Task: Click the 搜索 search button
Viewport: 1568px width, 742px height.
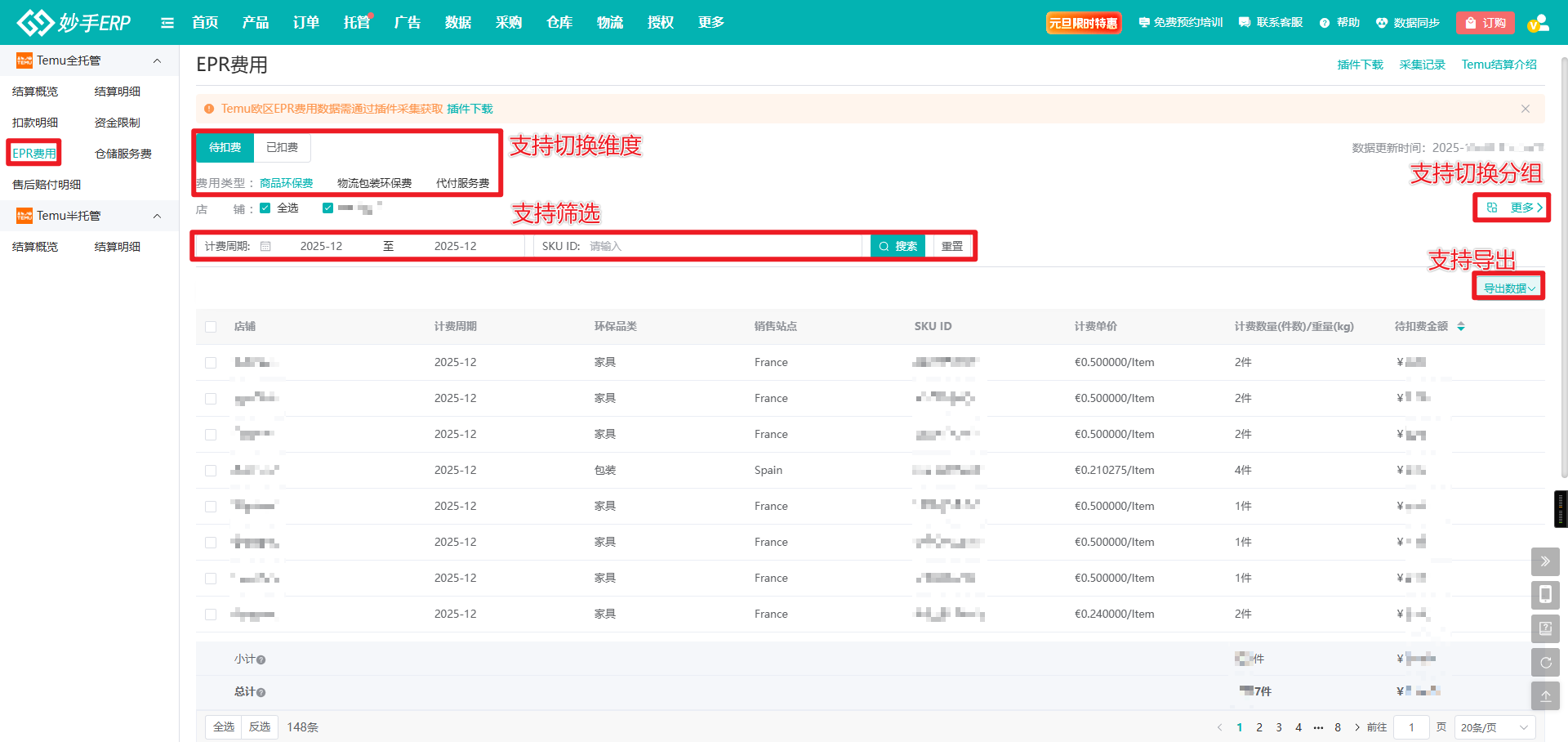Action: point(898,246)
